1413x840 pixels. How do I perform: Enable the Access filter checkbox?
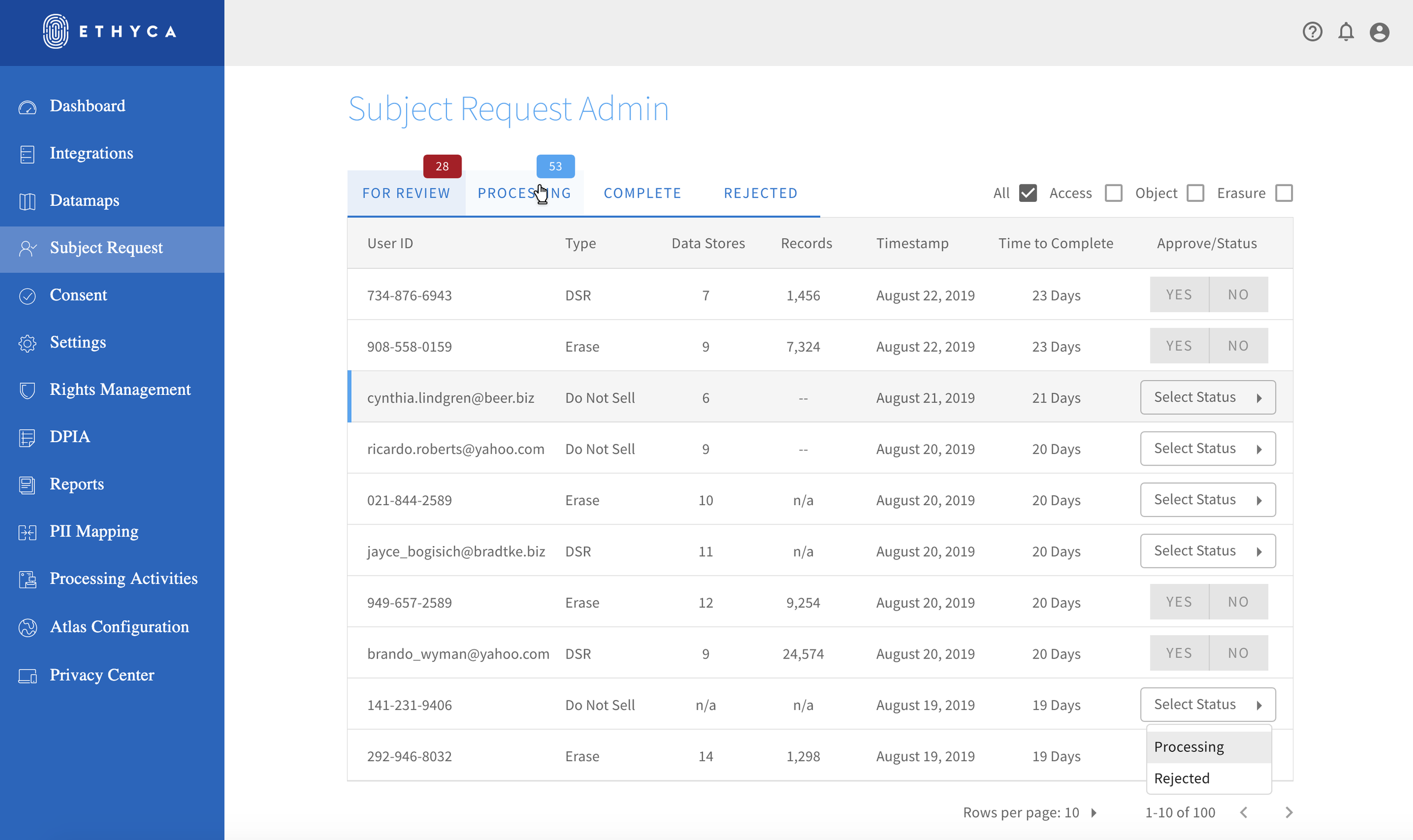point(1113,193)
